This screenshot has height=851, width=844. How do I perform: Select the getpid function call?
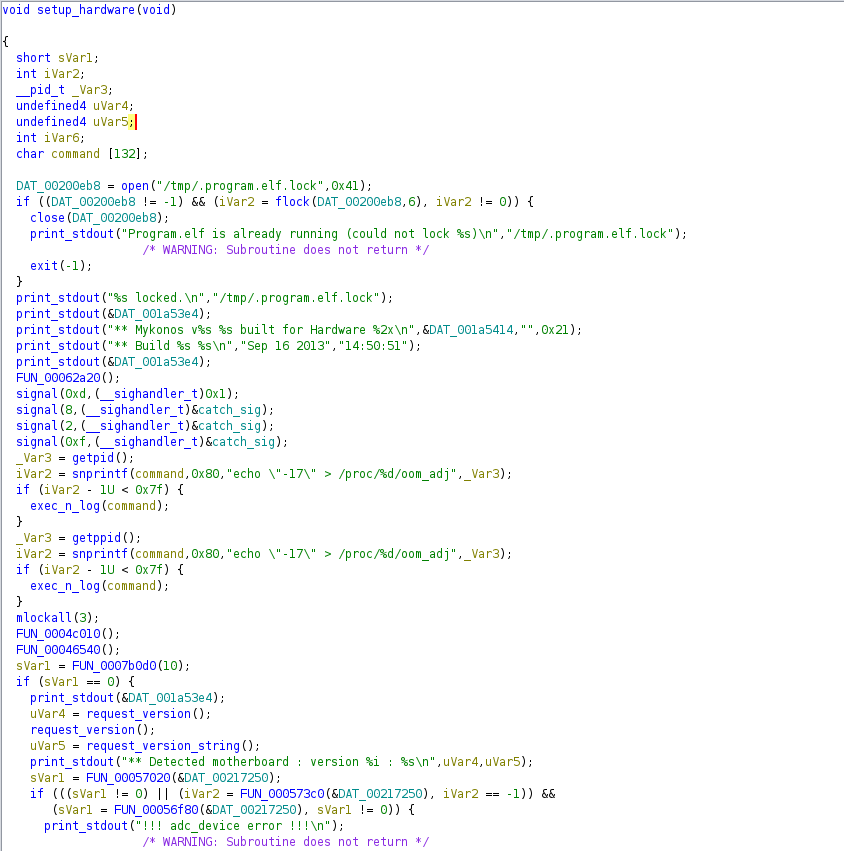pos(93,458)
